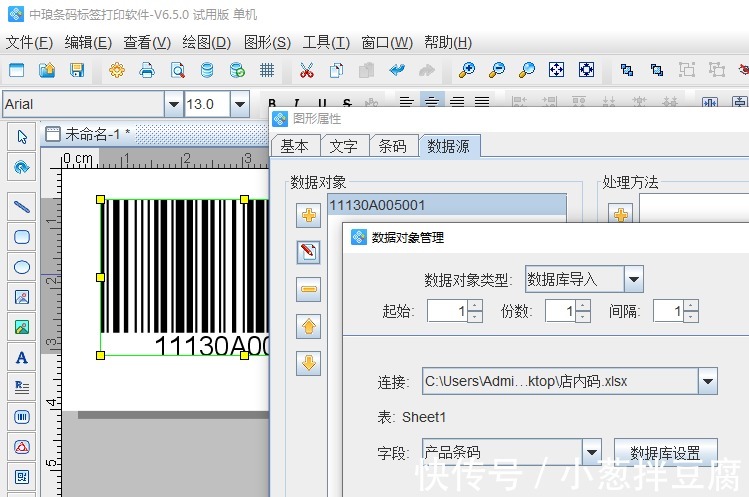Add processing method plus icon
749x497 pixels.
pyautogui.click(x=621, y=214)
